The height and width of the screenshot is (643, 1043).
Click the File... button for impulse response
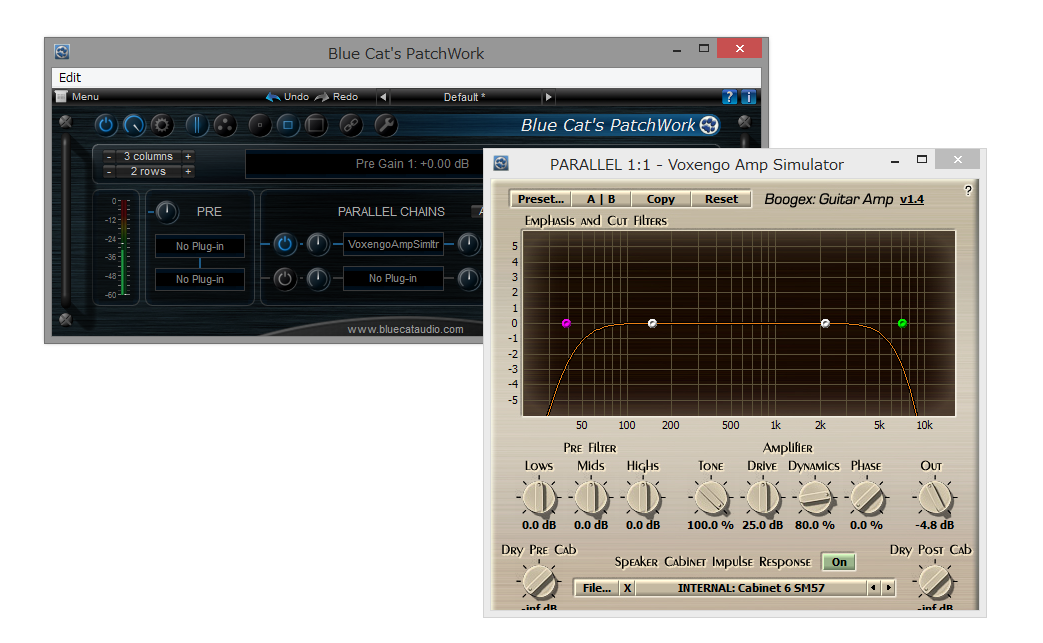click(596, 588)
